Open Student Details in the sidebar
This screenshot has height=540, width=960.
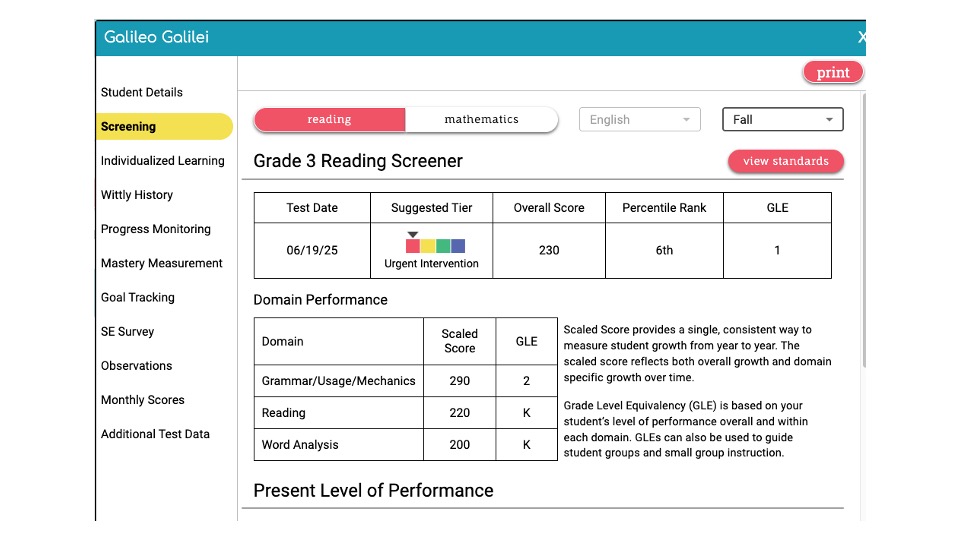coord(141,92)
